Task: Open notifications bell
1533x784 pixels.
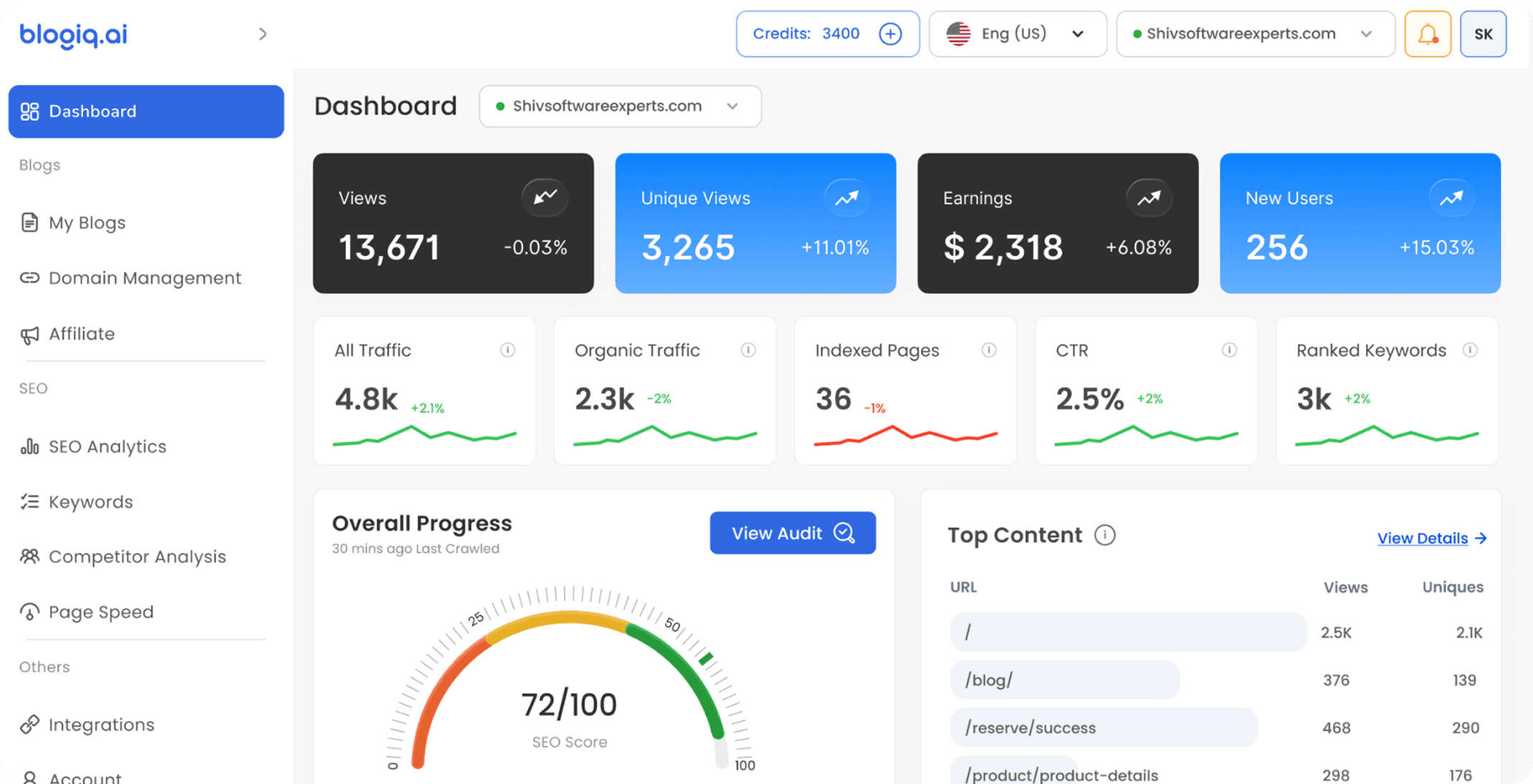Action: click(1428, 34)
